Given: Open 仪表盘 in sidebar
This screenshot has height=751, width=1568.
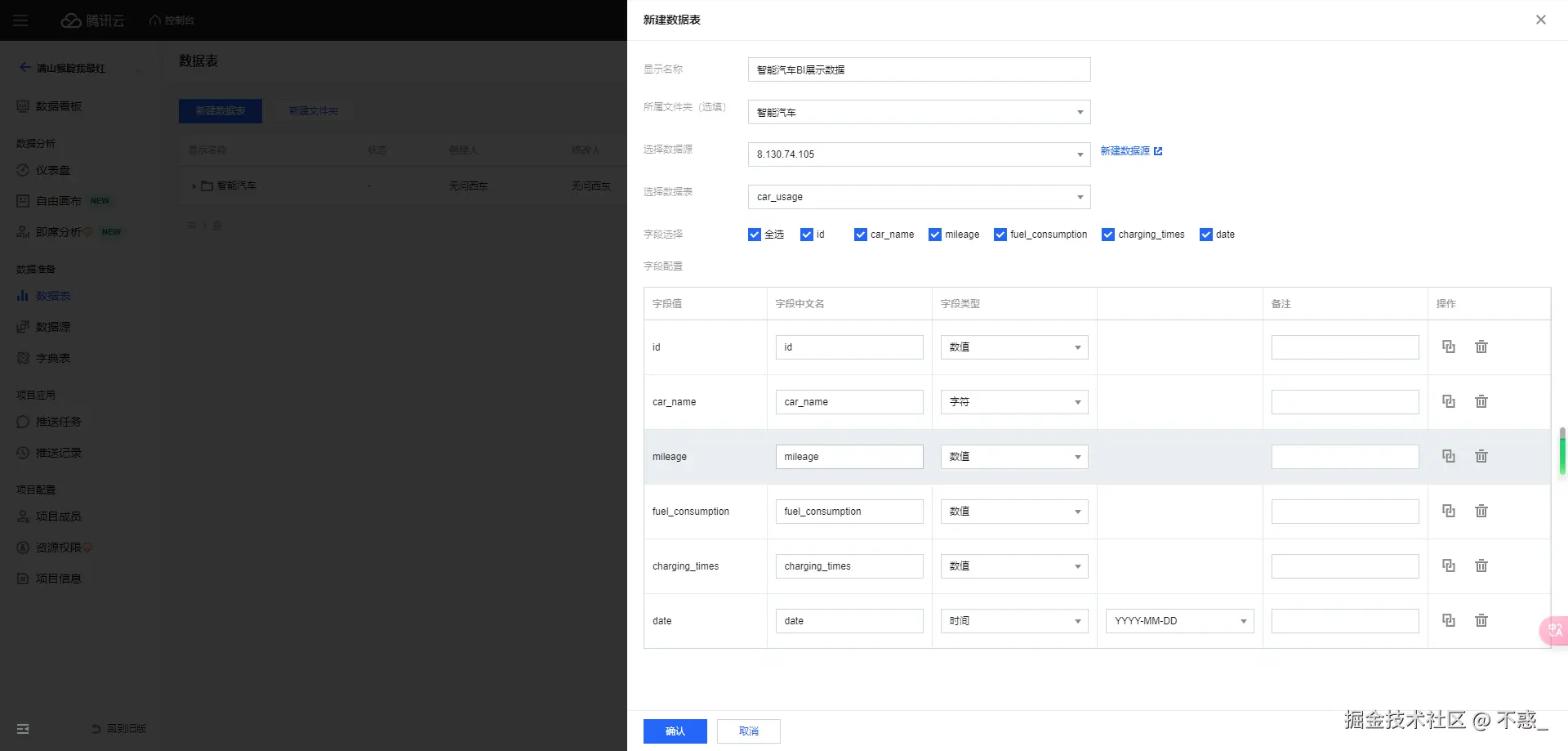Looking at the screenshot, I should pyautogui.click(x=52, y=170).
